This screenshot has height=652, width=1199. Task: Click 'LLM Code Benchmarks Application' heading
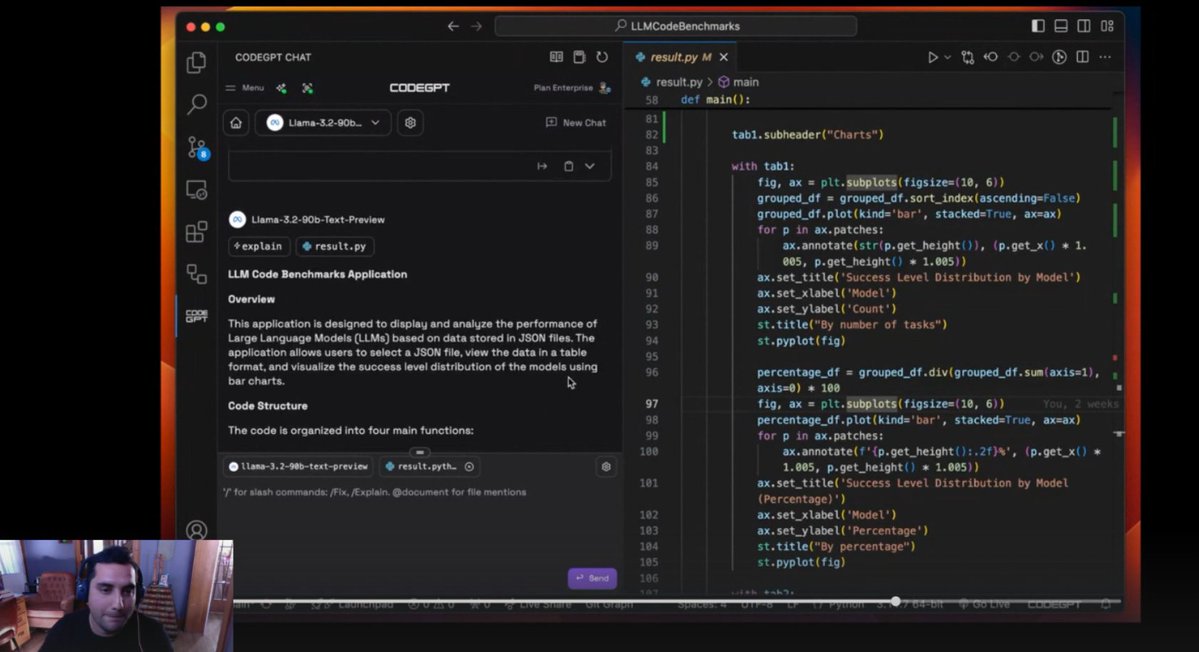coord(317,274)
